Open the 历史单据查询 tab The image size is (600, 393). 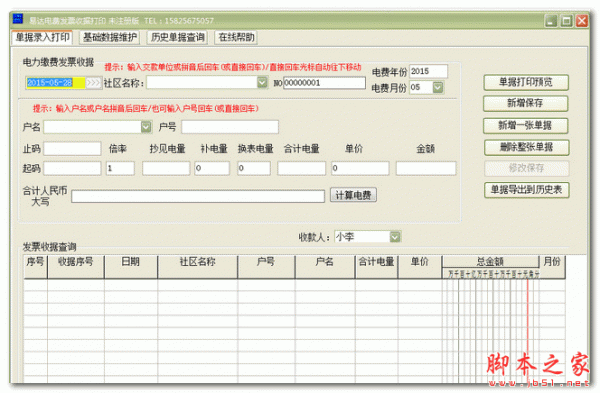pos(178,38)
